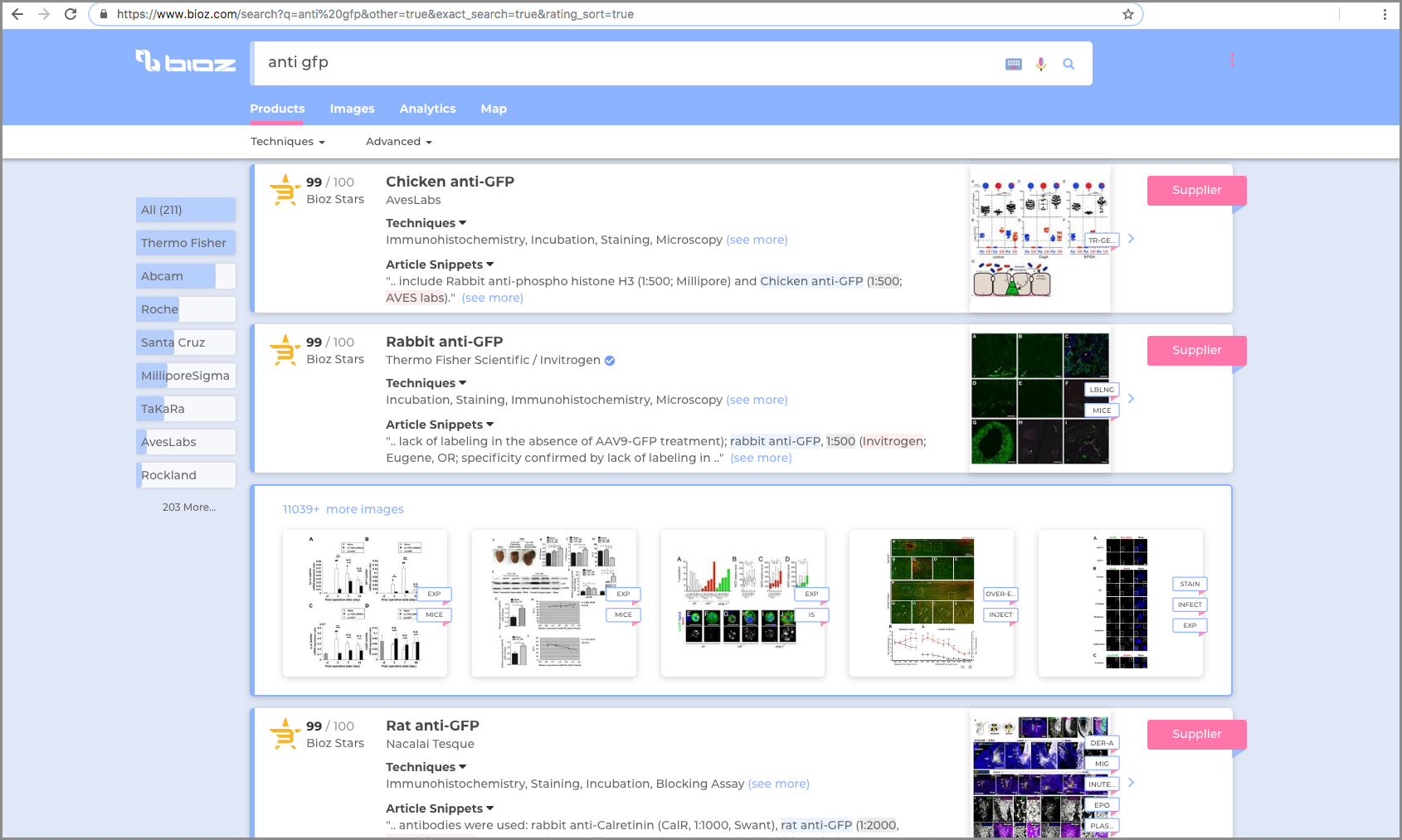Open the Advanced filter dropdown

coord(398,142)
